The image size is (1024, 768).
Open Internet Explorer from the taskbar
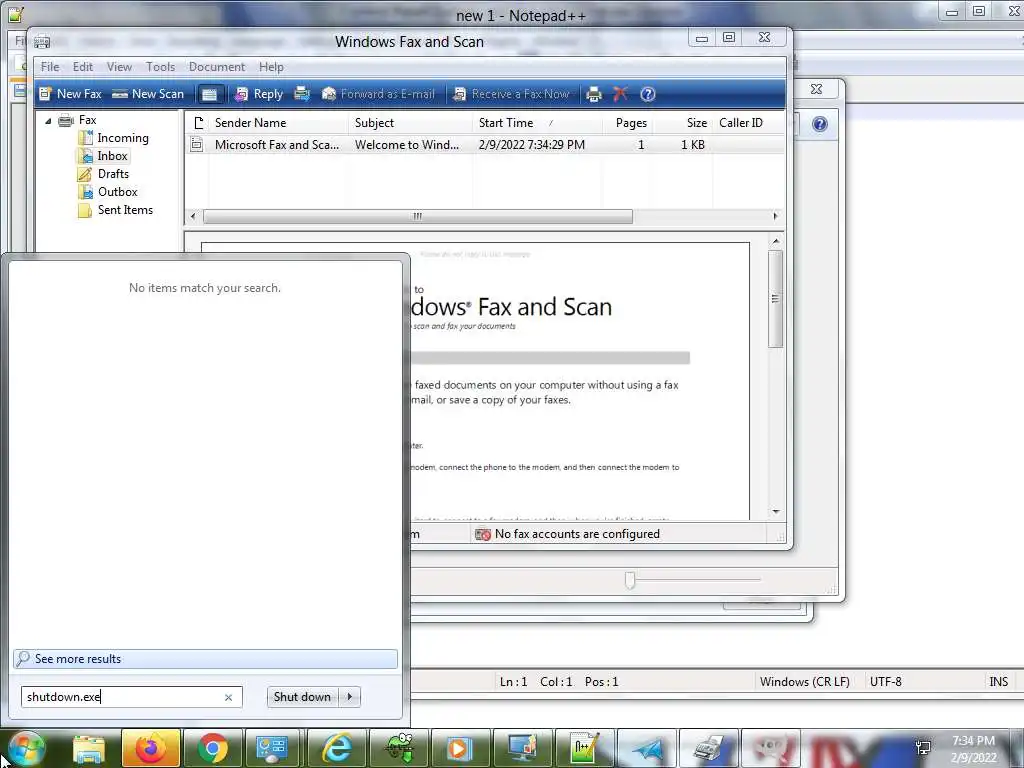336,749
